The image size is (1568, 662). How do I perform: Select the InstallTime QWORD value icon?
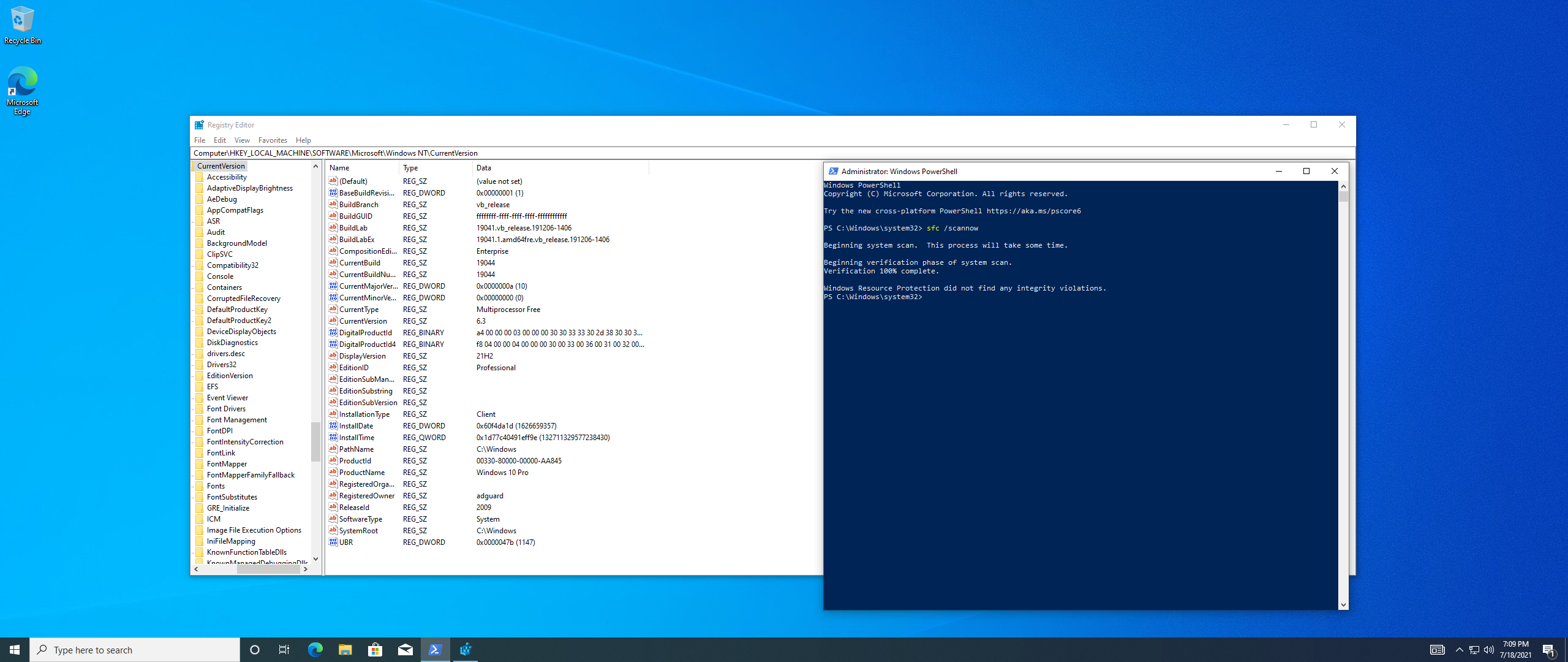333,437
